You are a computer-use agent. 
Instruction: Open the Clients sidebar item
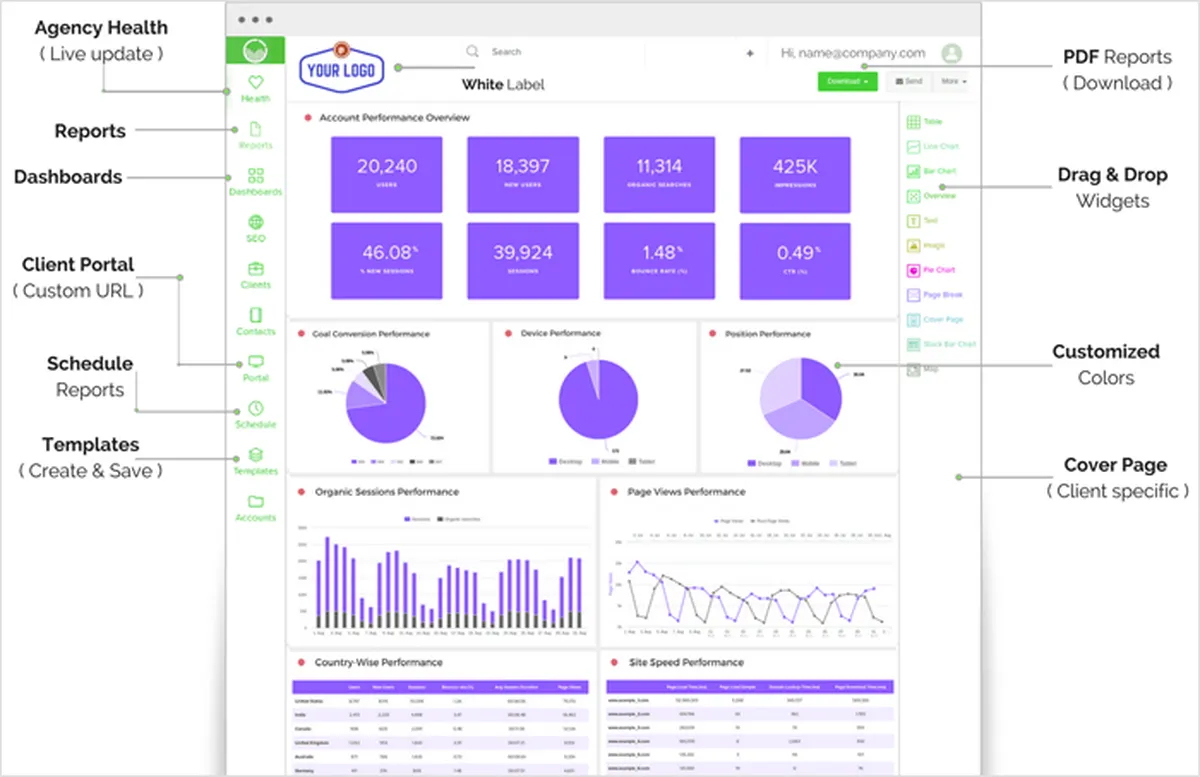pos(255,275)
